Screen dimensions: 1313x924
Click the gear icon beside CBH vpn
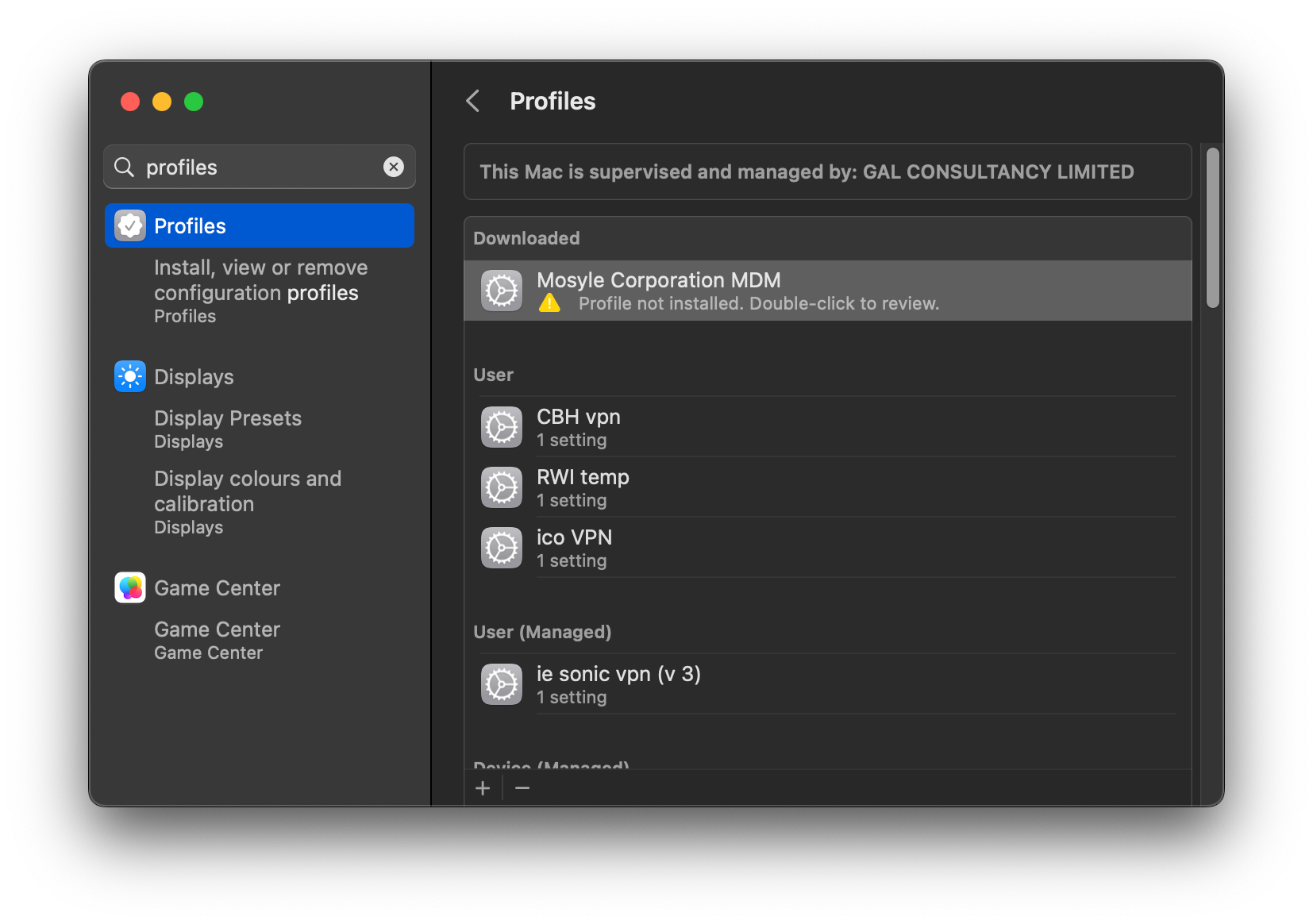coord(502,427)
